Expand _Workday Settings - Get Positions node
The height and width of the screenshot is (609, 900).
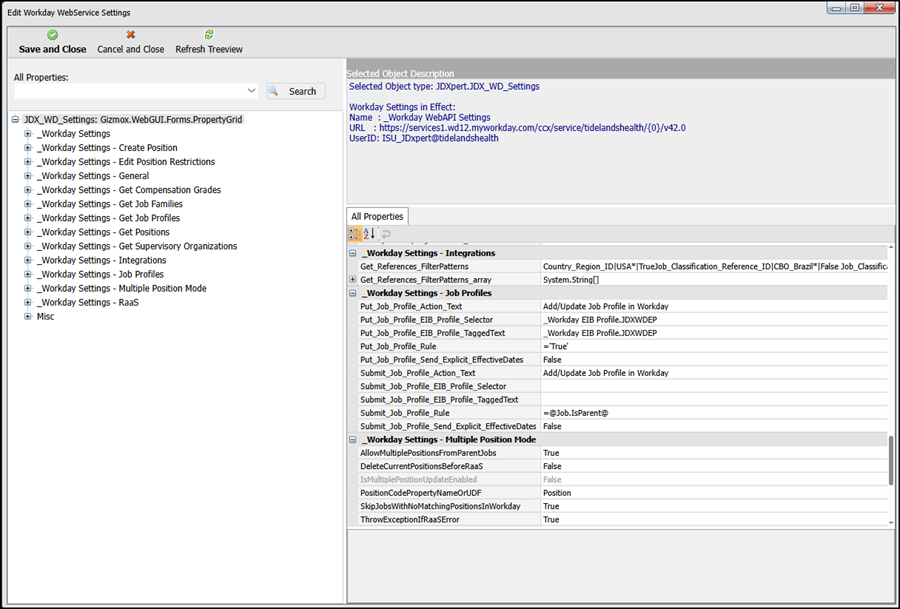tap(28, 232)
